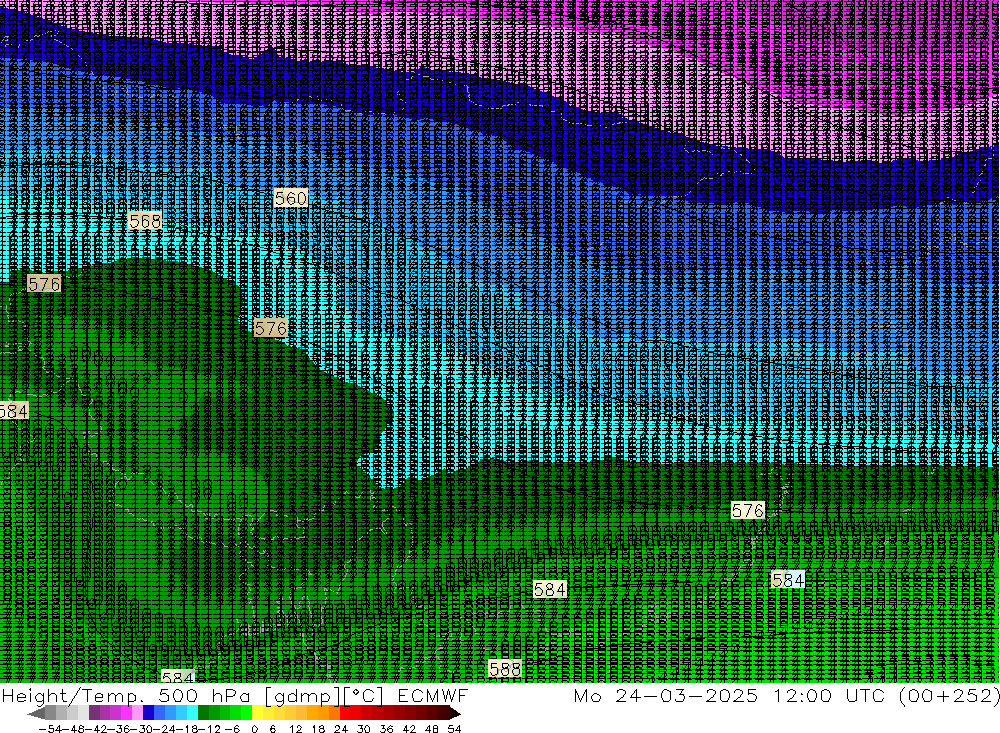Screen dimensions: 1000x733
Task: Click the '30' legend scale value
Action: point(364,729)
